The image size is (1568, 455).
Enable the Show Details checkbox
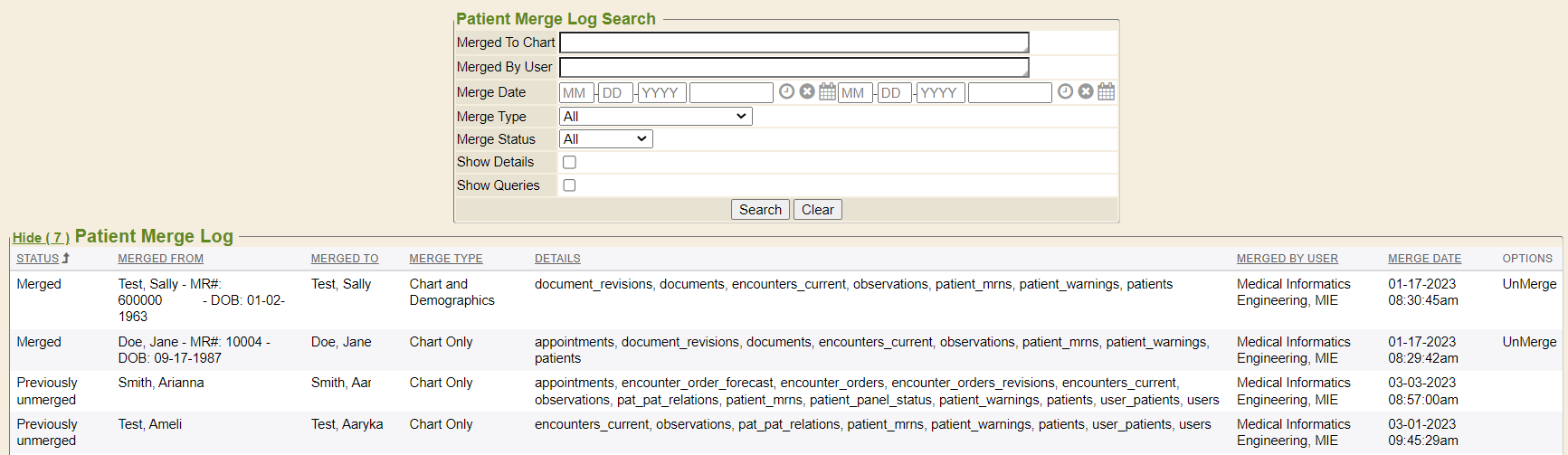[569, 163]
